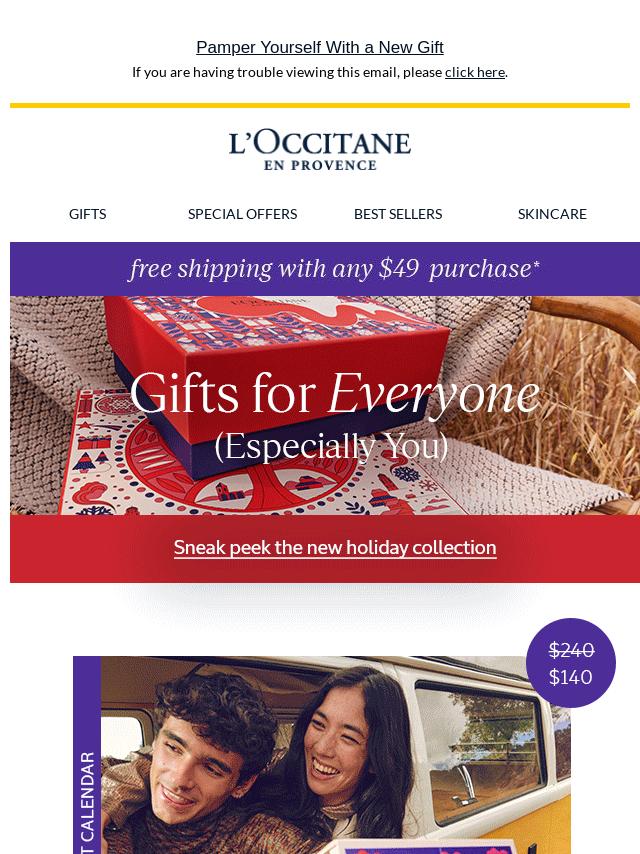This screenshot has width=640, height=854.
Task: Click the crossed-out $240 price
Action: 571,650
